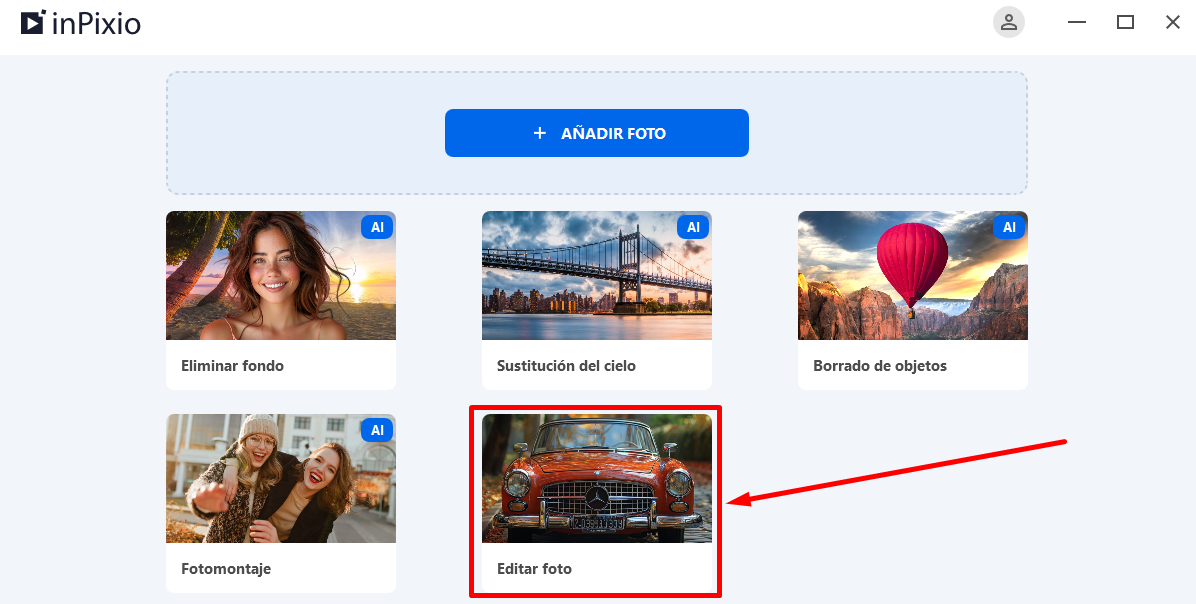
Task: Open the Editar foto red car thumbnail
Action: [x=596, y=478]
